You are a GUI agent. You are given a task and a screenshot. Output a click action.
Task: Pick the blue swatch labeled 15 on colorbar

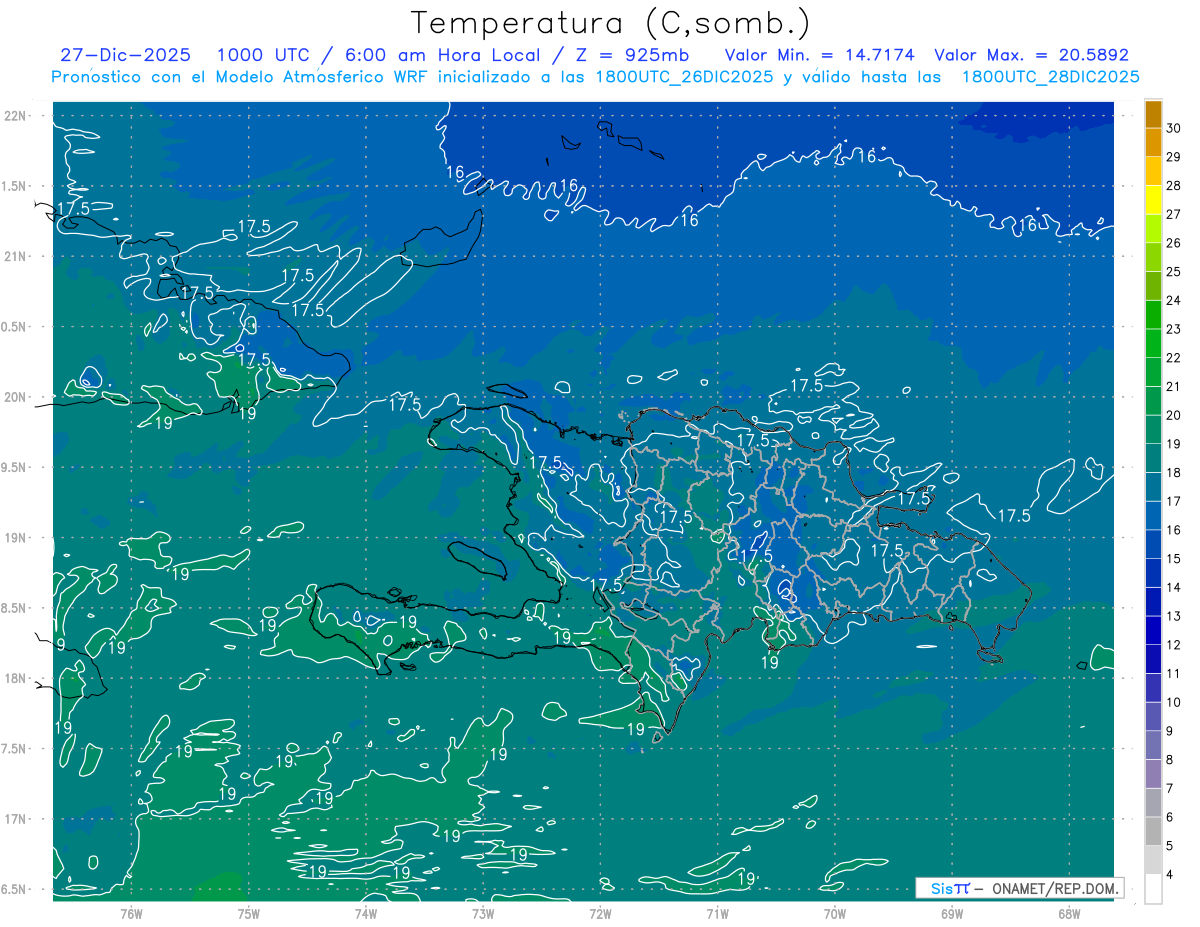point(1154,545)
